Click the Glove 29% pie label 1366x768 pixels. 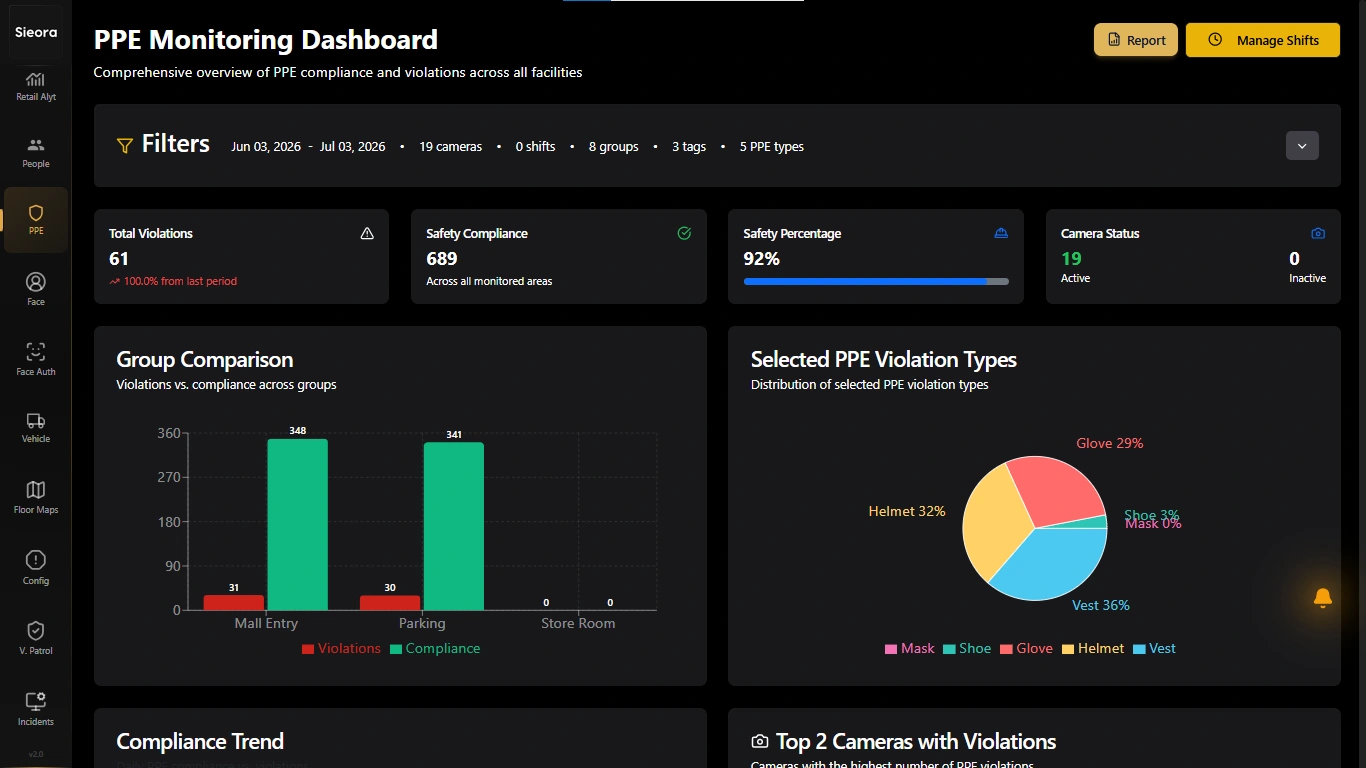tap(1110, 443)
